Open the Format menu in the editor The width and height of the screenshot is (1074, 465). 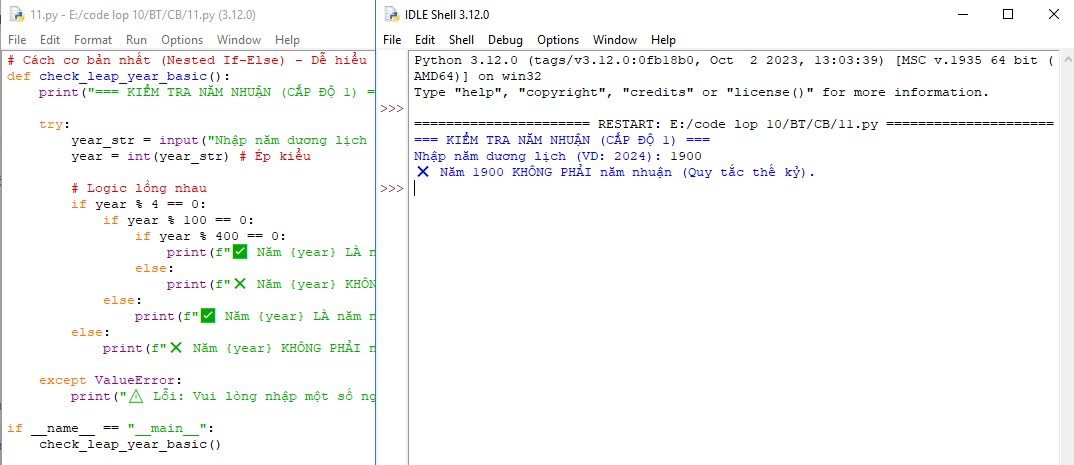93,40
